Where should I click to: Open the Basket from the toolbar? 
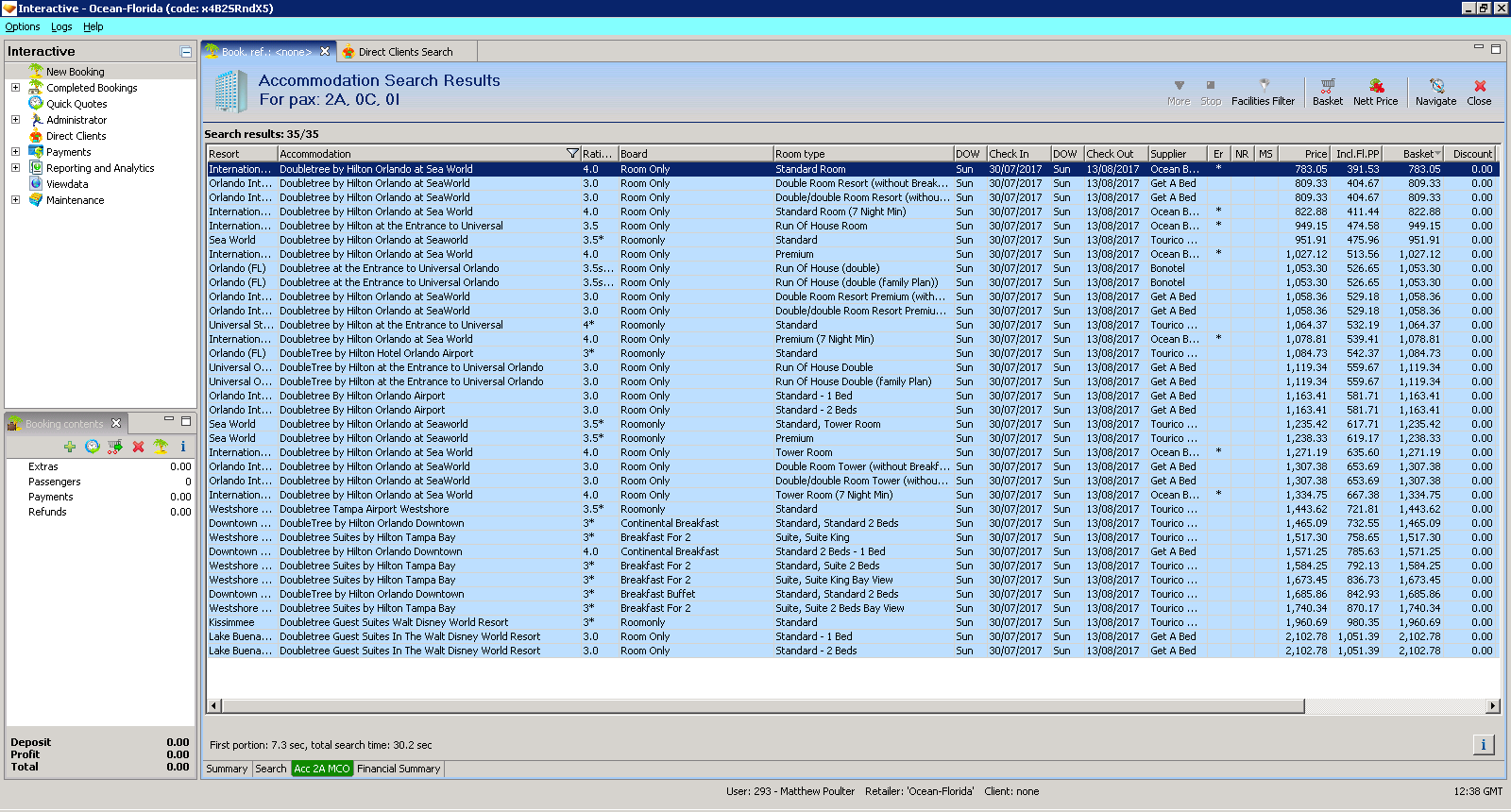(1327, 93)
